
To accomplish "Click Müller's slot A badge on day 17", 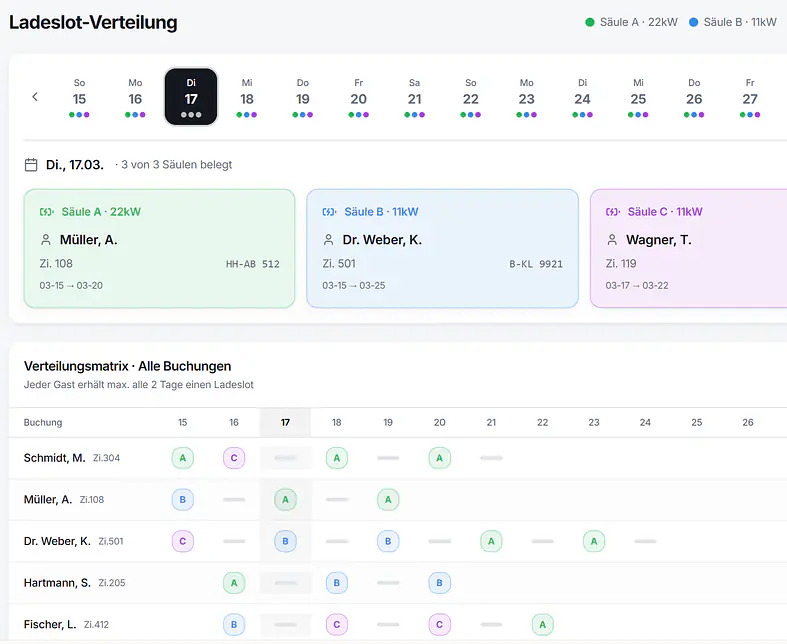I will click(285, 499).
